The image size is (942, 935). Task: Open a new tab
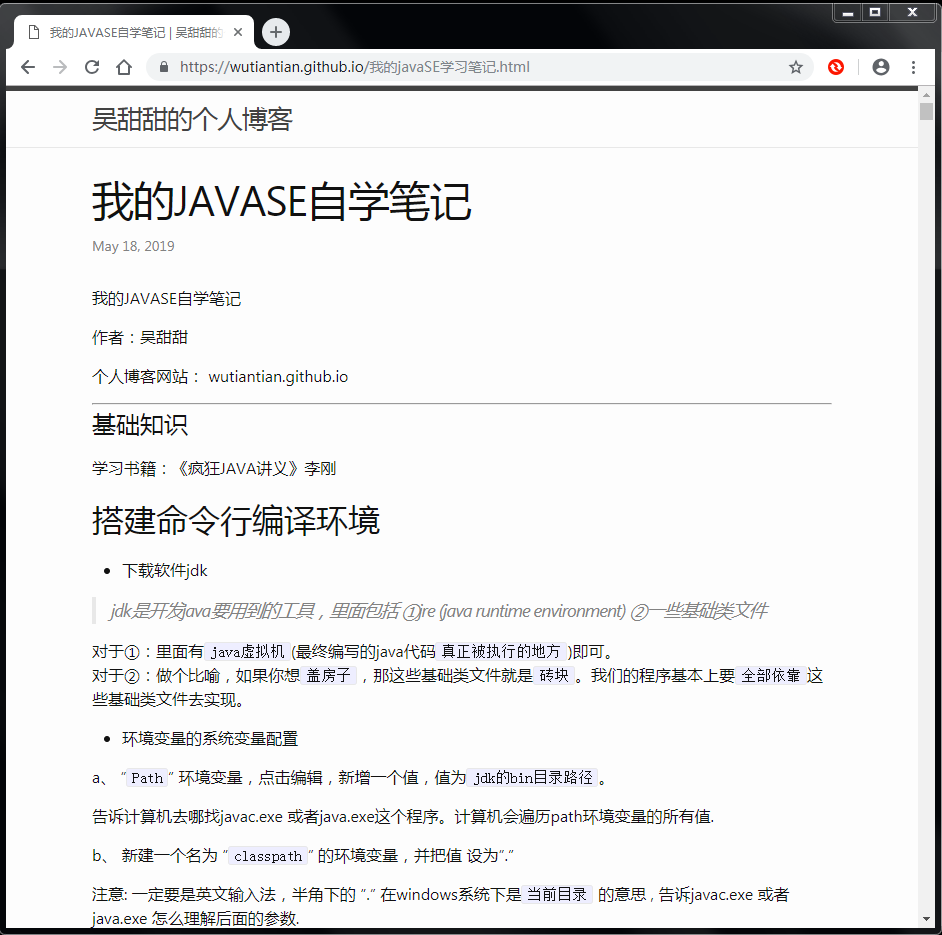(x=276, y=32)
